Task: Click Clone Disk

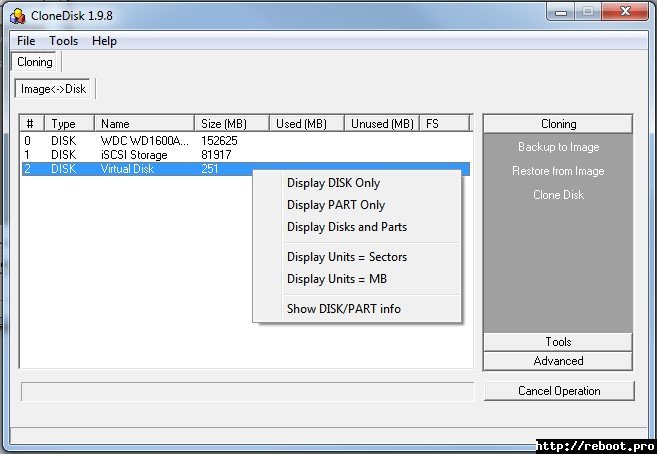Action: [x=558, y=195]
